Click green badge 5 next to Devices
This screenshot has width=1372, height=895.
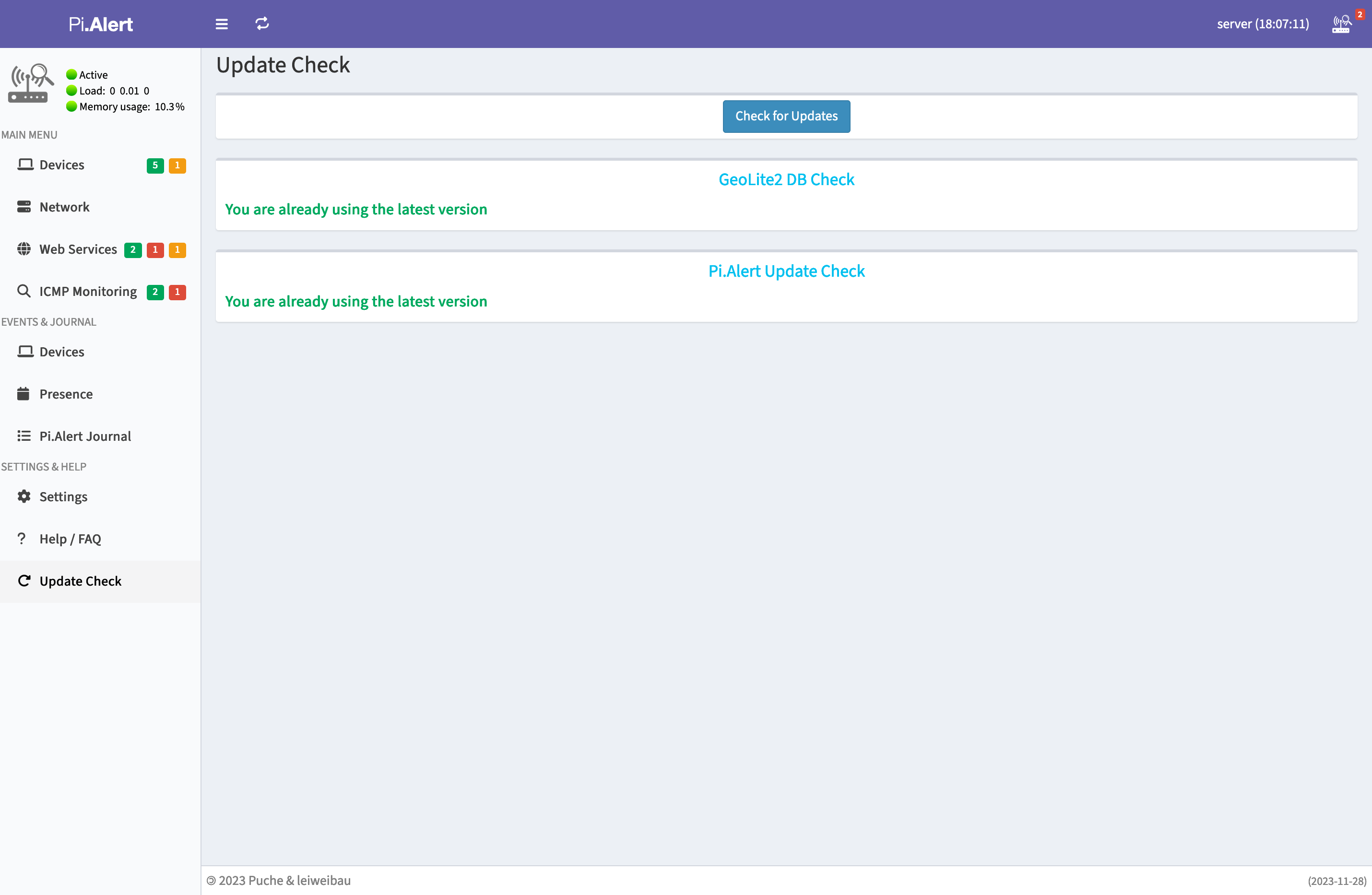click(154, 165)
